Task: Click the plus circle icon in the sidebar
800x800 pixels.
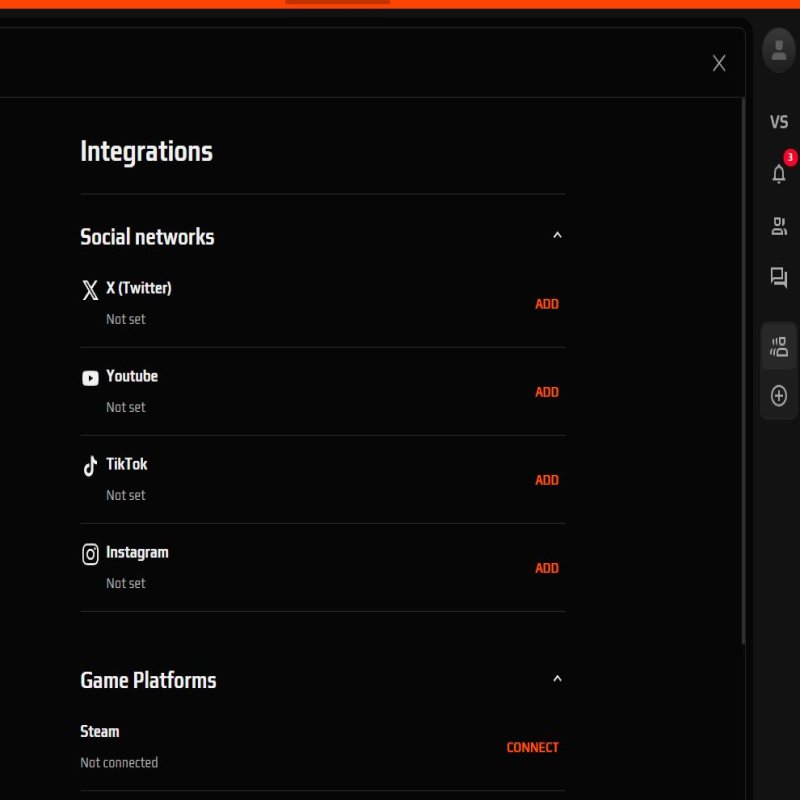Action: [x=779, y=396]
